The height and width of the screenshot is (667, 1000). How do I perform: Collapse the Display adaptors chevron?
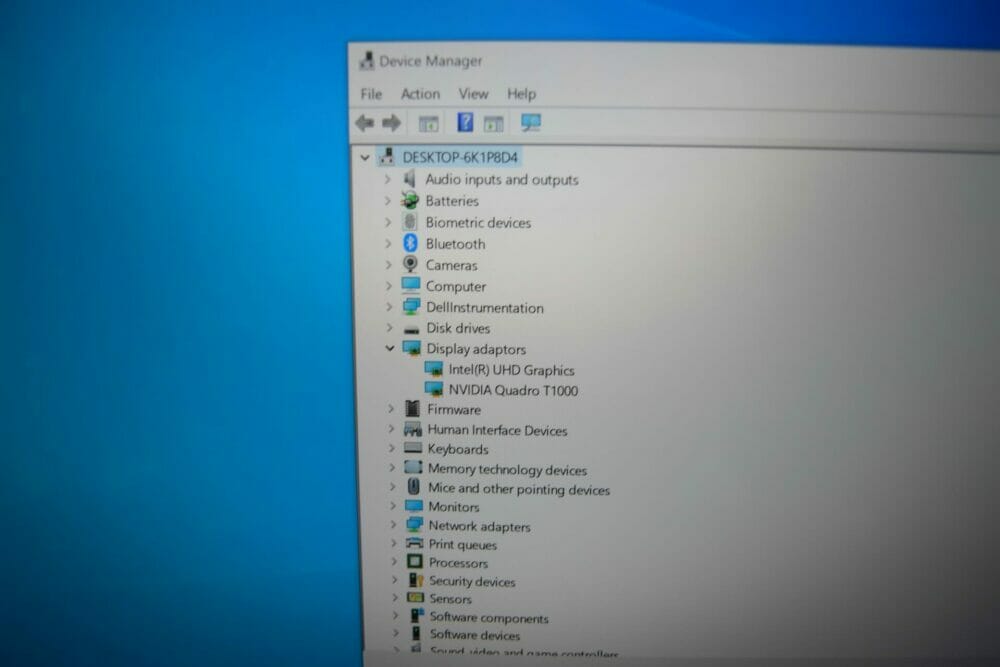(x=390, y=348)
